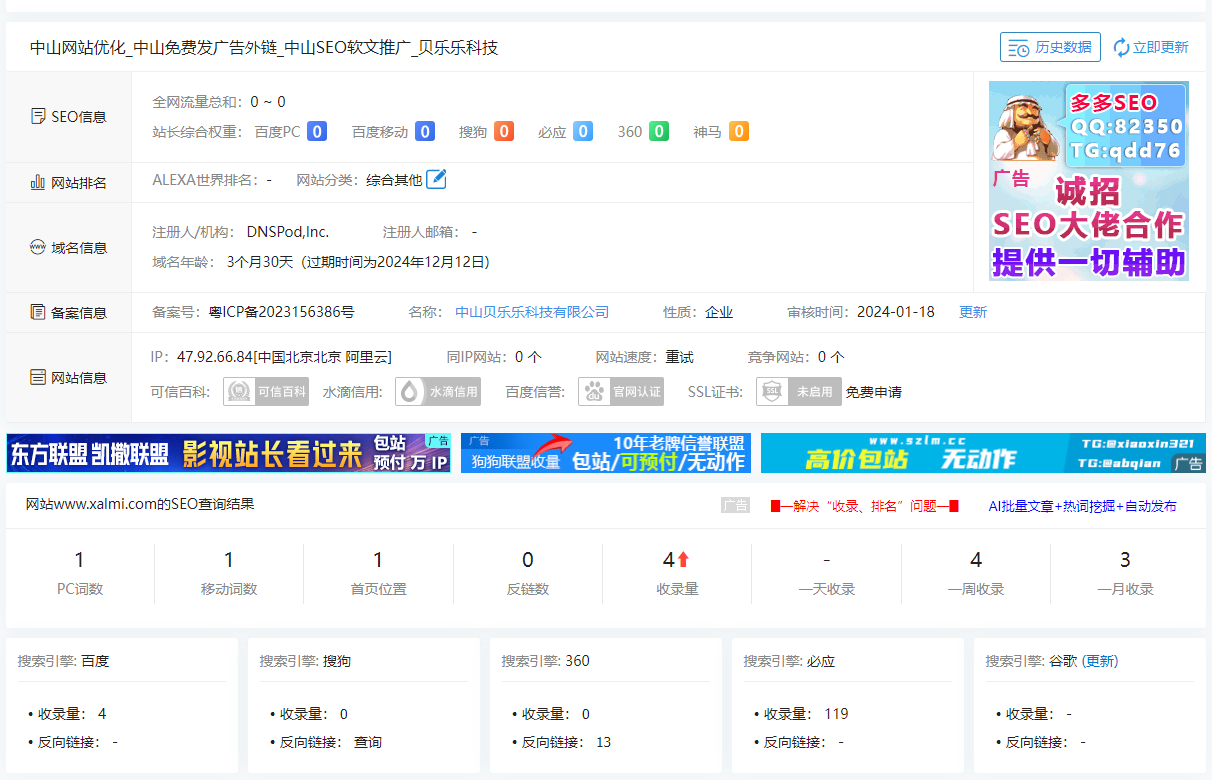Click the 360 weight badge

pyautogui.click(x=659, y=131)
